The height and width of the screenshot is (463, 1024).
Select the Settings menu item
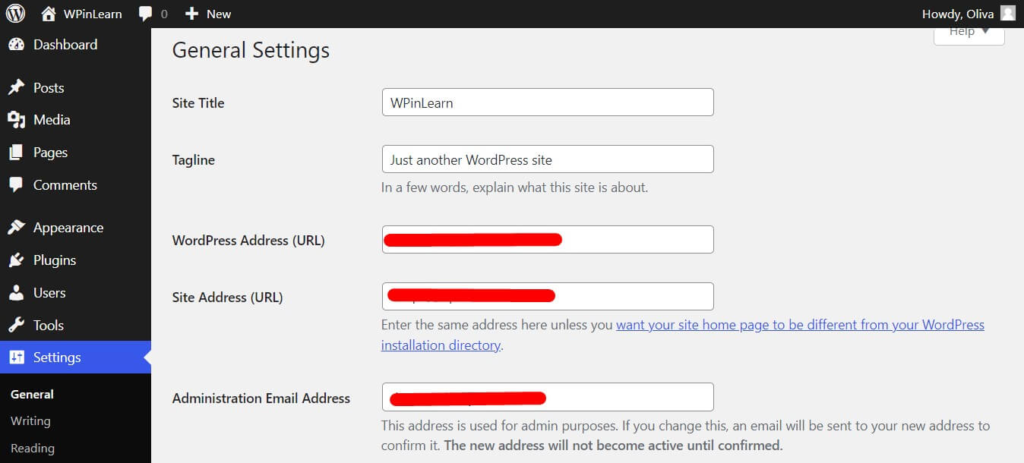coord(75,358)
